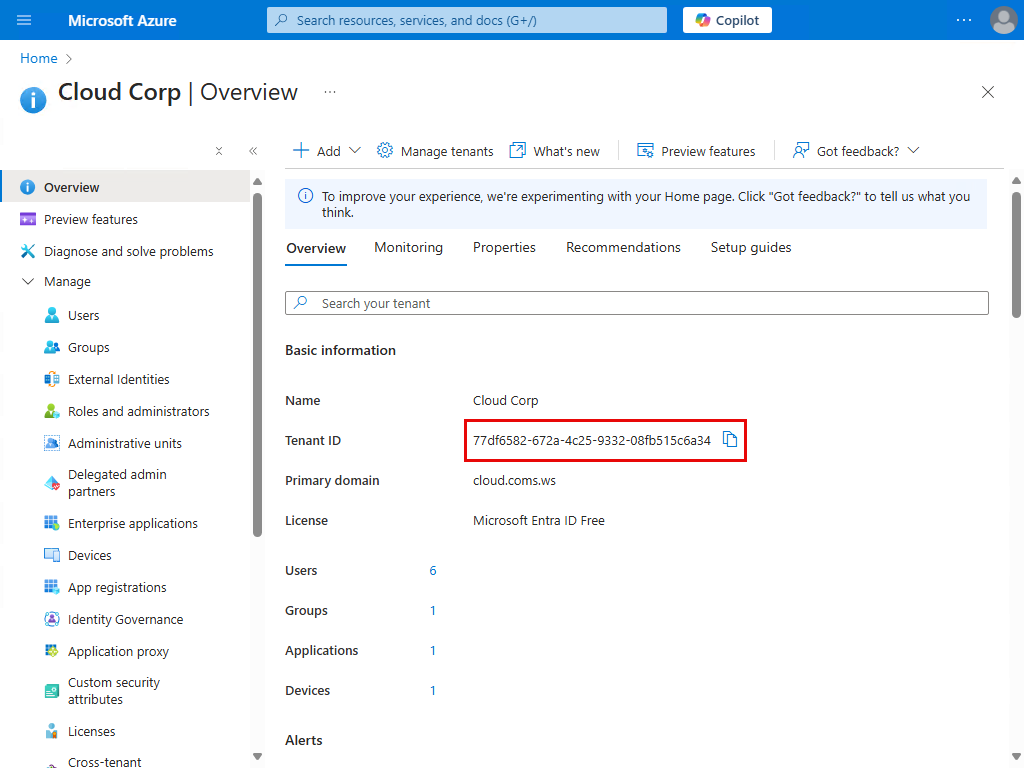The height and width of the screenshot is (768, 1024).
Task: Click the Manage tenants gear icon
Action: coord(385,151)
